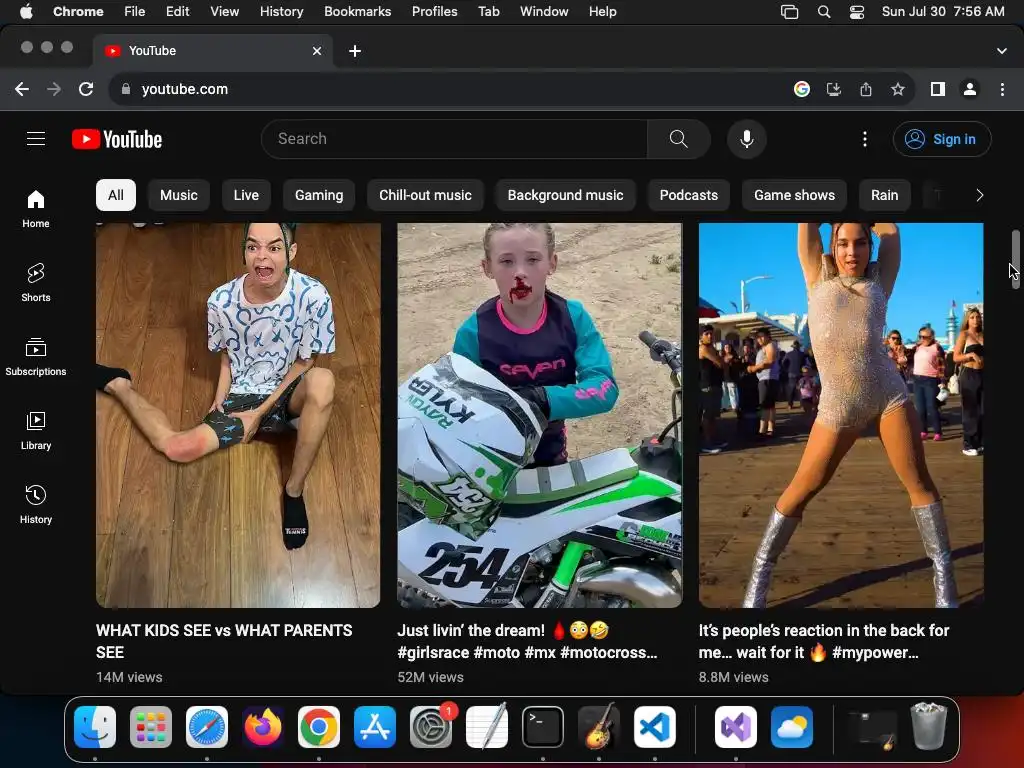The image size is (1024, 768).
Task: Reload the YouTube page
Action: 86,89
